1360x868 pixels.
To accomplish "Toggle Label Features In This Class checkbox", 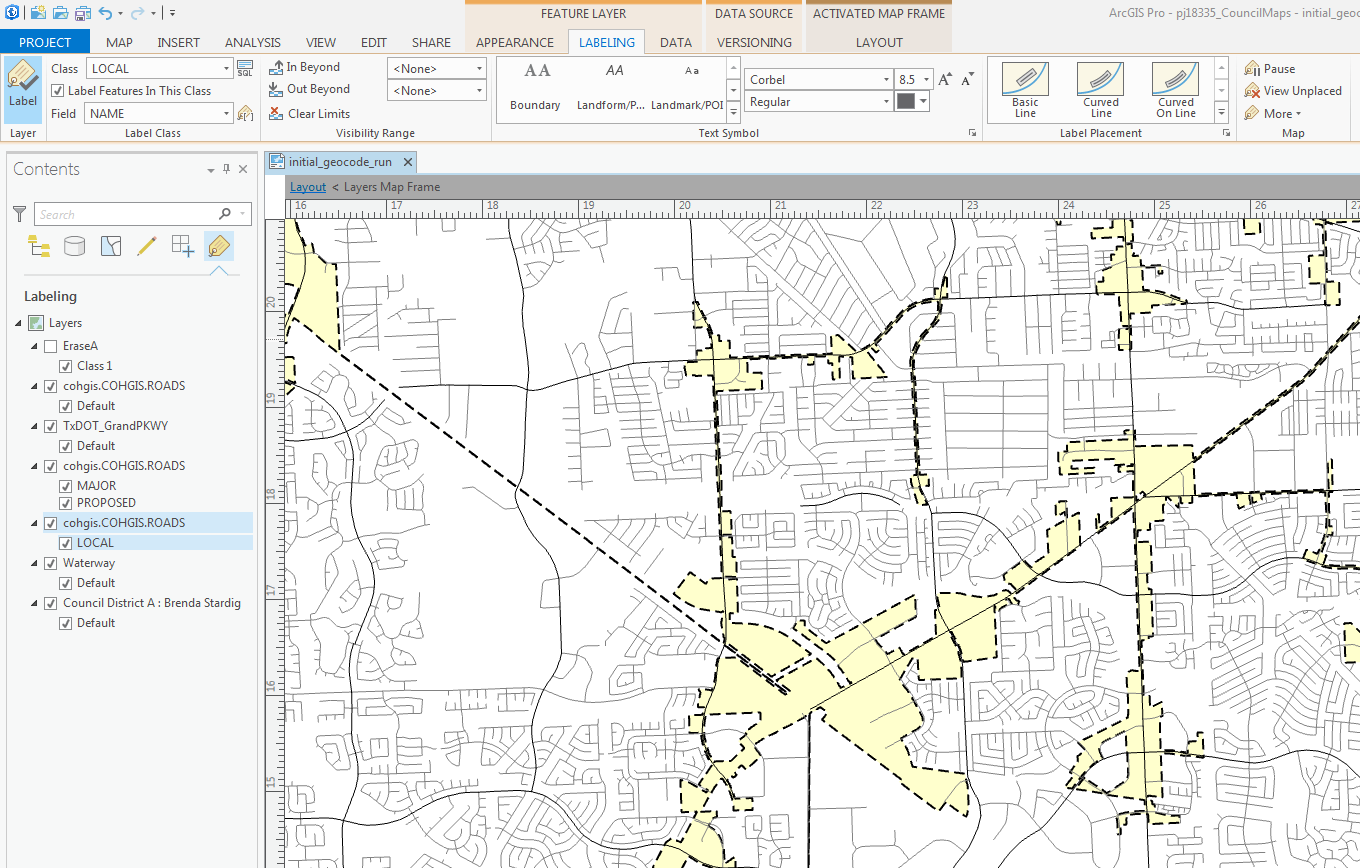I will click(58, 91).
